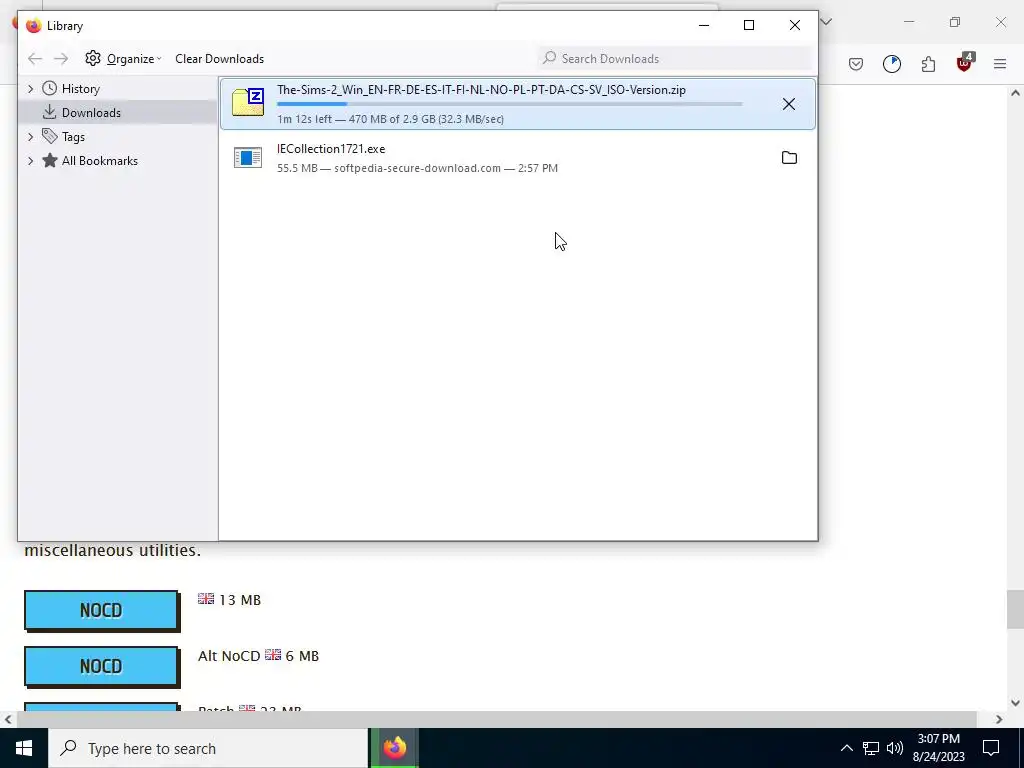Open containing folder for IECollection1721.exe

pyautogui.click(x=789, y=157)
